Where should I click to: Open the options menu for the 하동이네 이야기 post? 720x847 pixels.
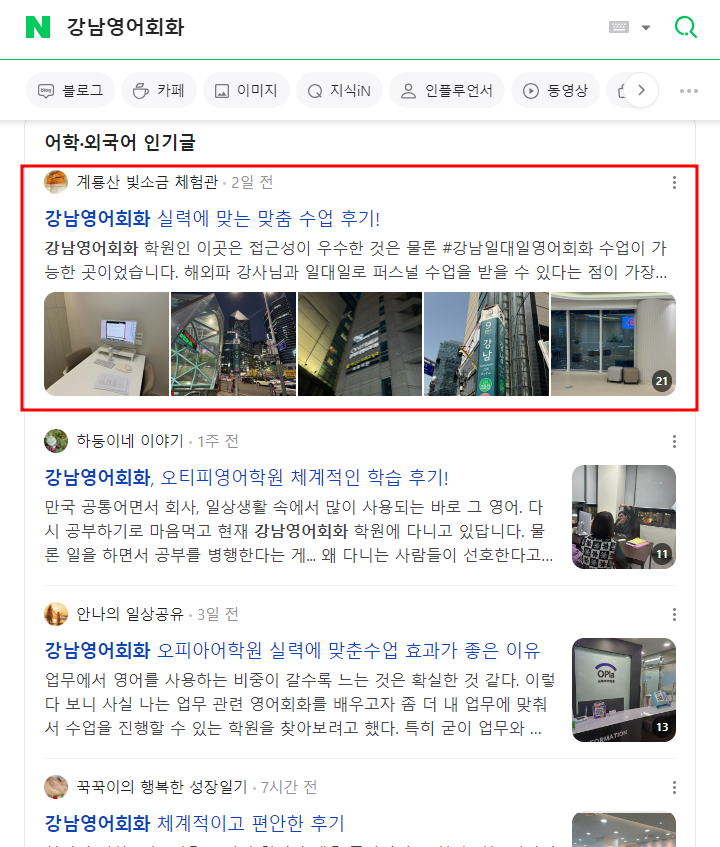(x=674, y=442)
